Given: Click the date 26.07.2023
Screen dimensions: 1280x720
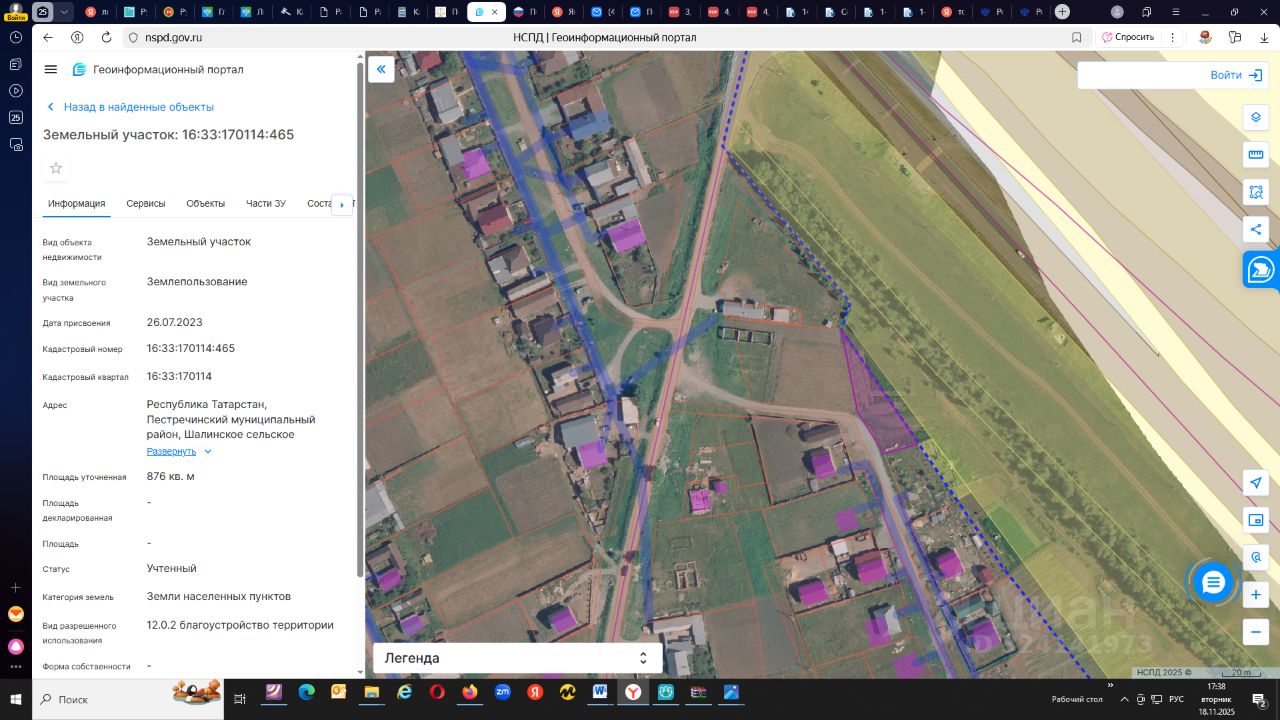Looking at the screenshot, I should [175, 322].
